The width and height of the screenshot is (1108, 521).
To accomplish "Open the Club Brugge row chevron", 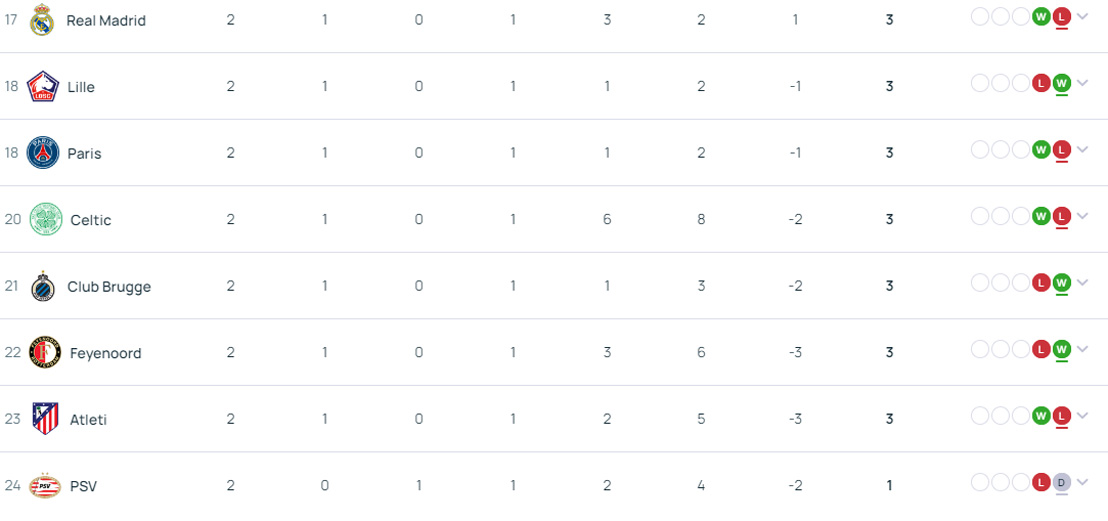I will [1083, 283].
